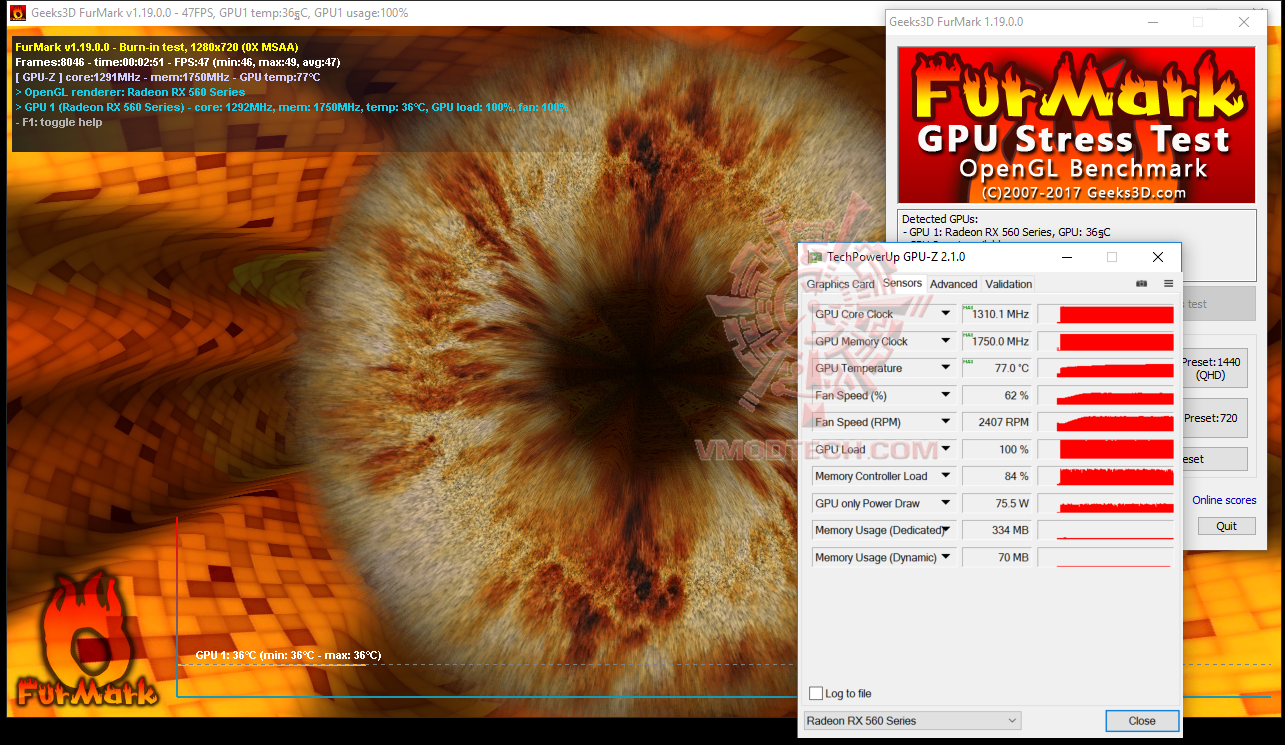
Task: Open the GPU only Power Draw dropdown
Action: 945,503
